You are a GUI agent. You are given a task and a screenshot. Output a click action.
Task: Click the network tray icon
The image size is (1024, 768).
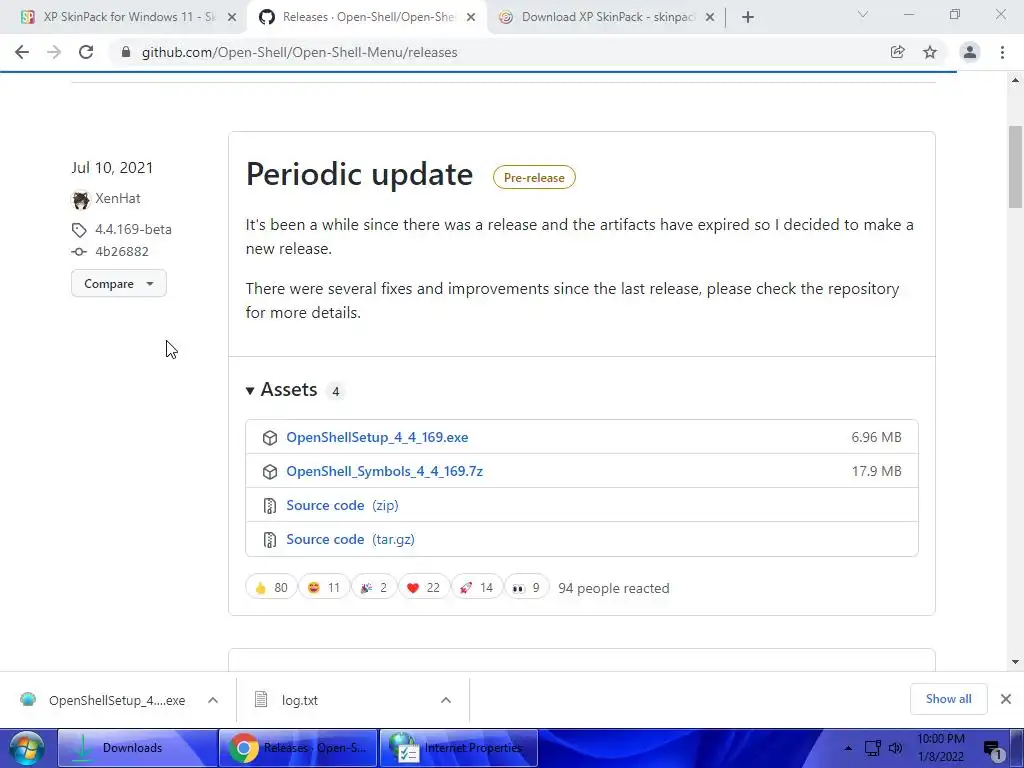[872, 748]
